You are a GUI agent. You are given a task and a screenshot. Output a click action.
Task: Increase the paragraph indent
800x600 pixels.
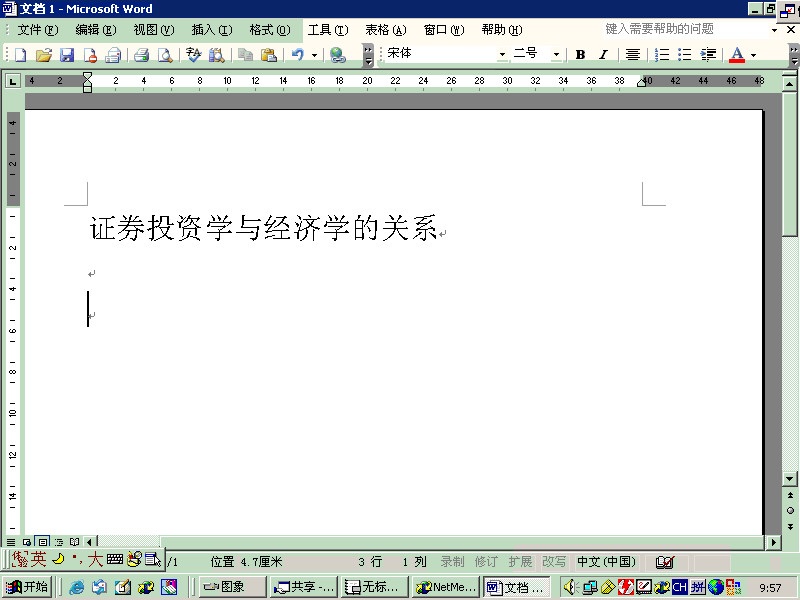(x=708, y=55)
